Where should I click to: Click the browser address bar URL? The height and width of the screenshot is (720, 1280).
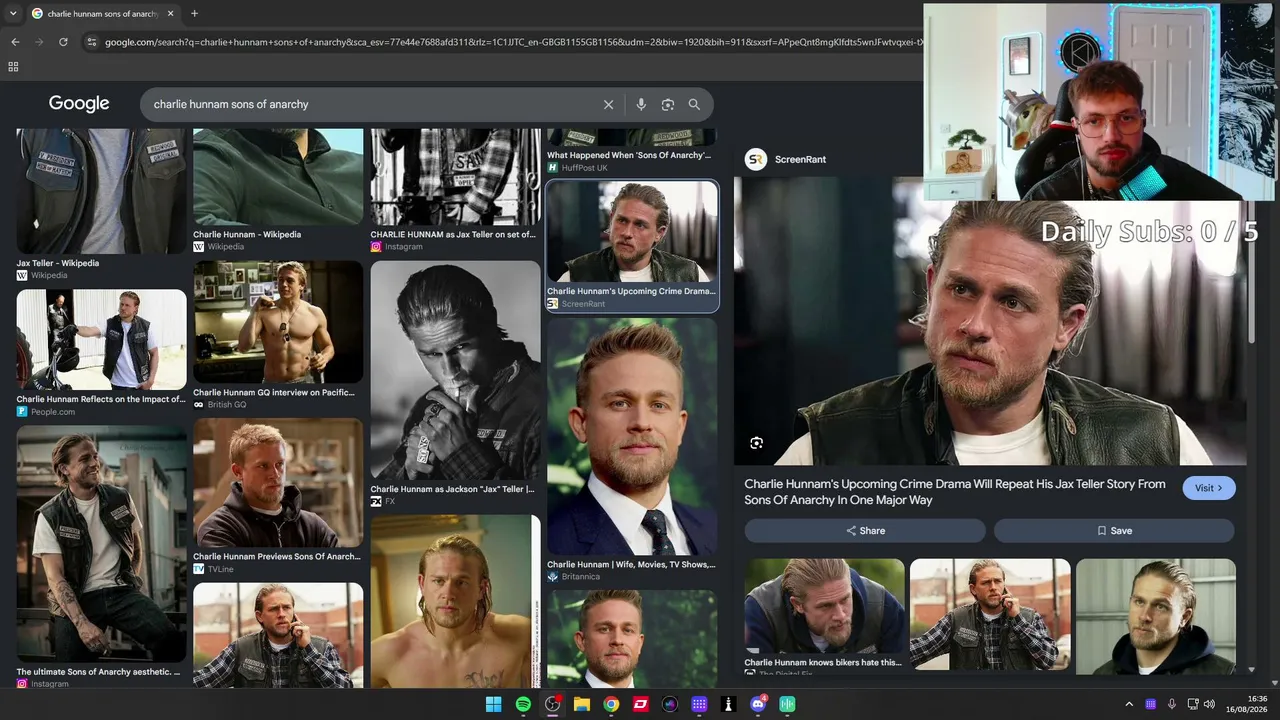[512, 42]
